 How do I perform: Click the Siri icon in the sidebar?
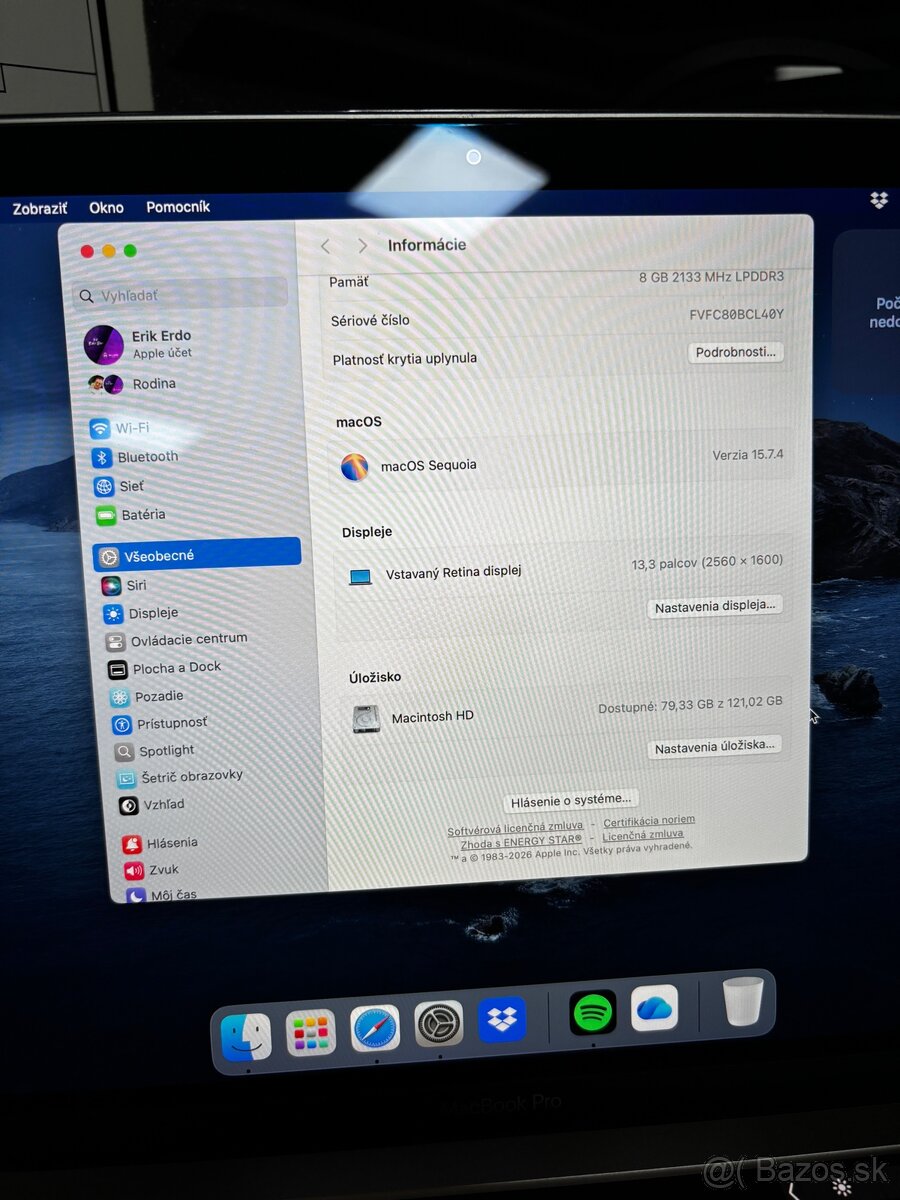click(111, 585)
